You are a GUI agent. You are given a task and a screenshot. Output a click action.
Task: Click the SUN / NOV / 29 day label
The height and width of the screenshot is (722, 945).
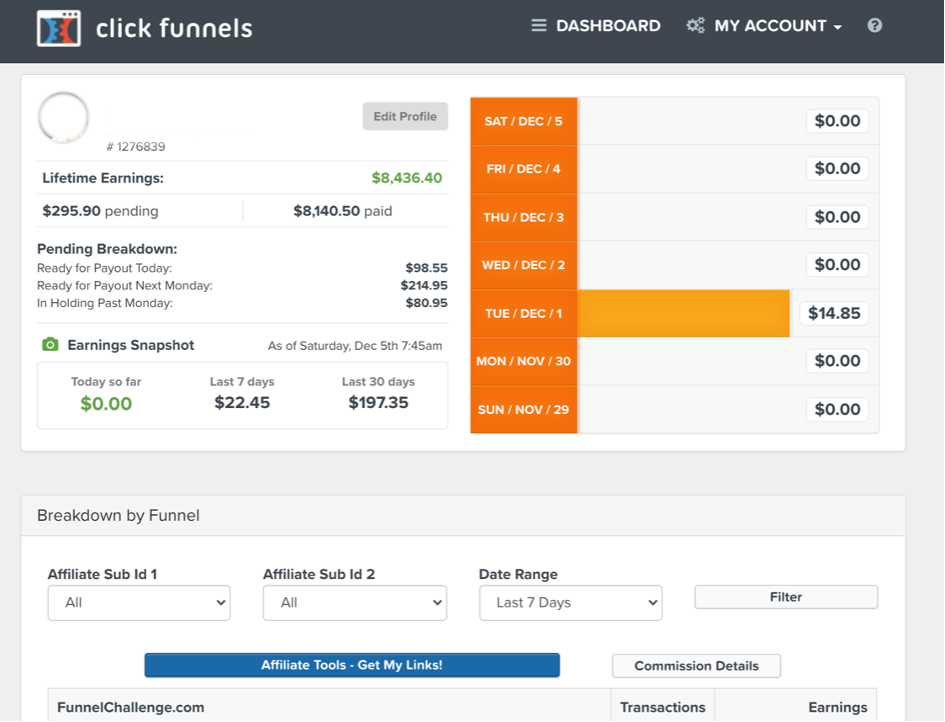click(x=524, y=410)
